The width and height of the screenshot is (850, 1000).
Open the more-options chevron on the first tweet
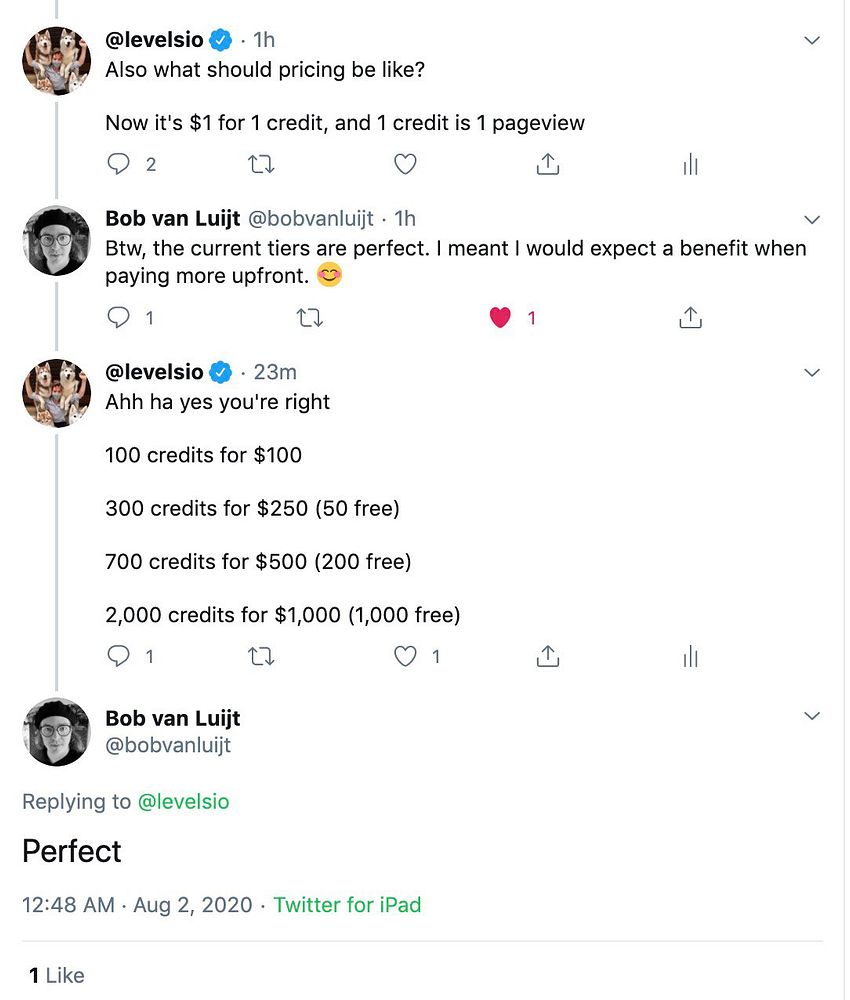click(812, 41)
